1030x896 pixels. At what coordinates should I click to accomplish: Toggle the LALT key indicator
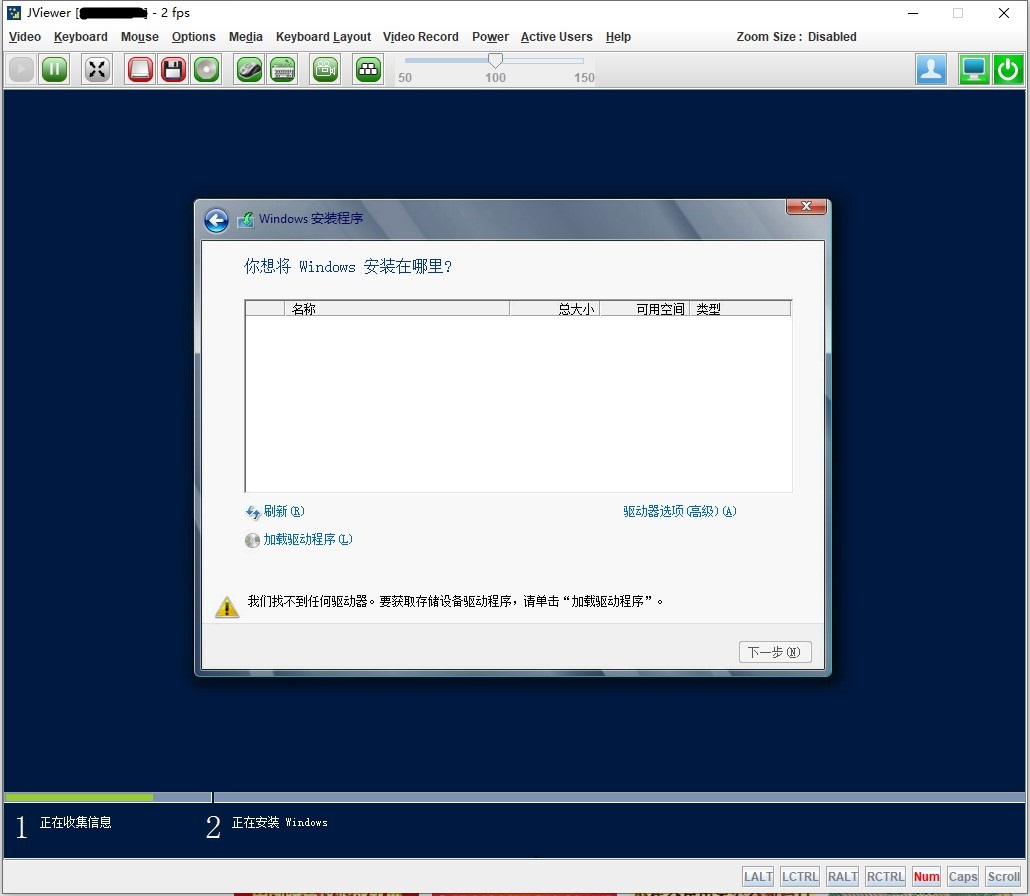[x=758, y=876]
